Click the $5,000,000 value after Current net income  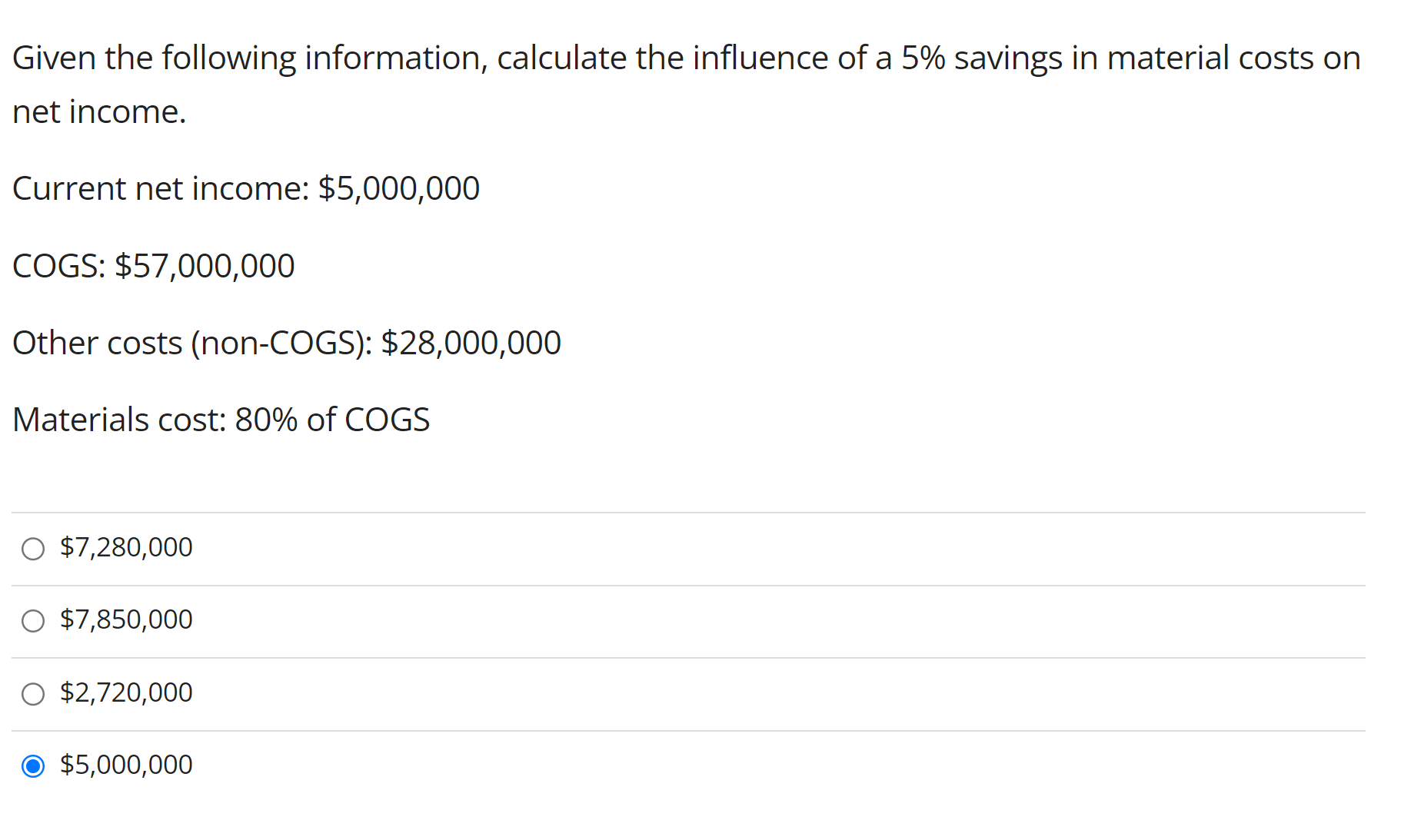[x=399, y=189]
